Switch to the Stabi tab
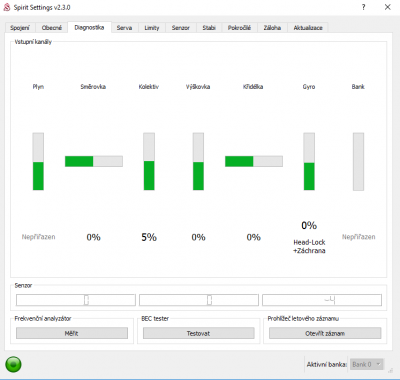The width and height of the screenshot is (400, 380). coord(209,28)
